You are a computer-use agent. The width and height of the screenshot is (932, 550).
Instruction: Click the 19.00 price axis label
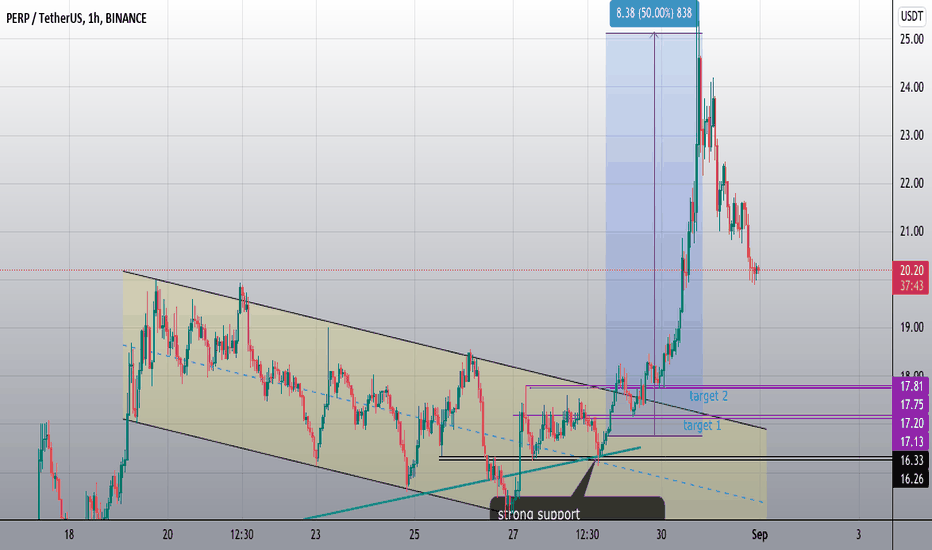pos(912,328)
